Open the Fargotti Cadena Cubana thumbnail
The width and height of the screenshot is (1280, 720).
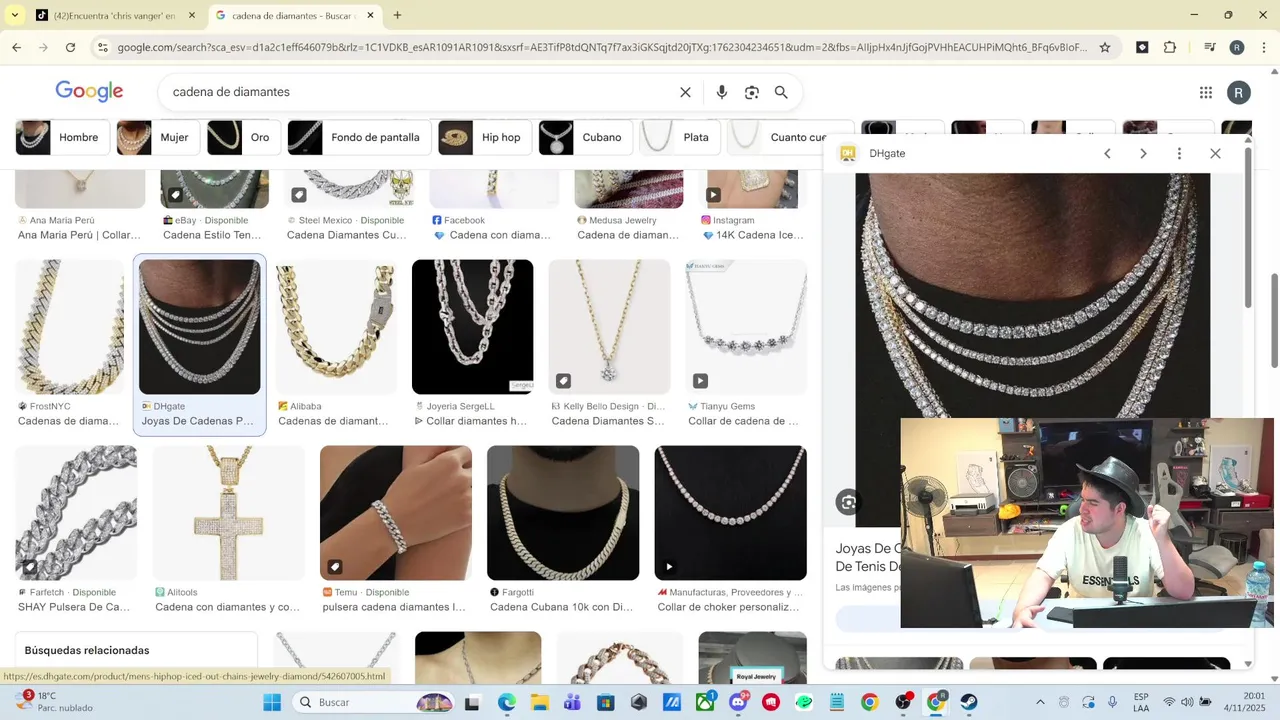point(563,513)
